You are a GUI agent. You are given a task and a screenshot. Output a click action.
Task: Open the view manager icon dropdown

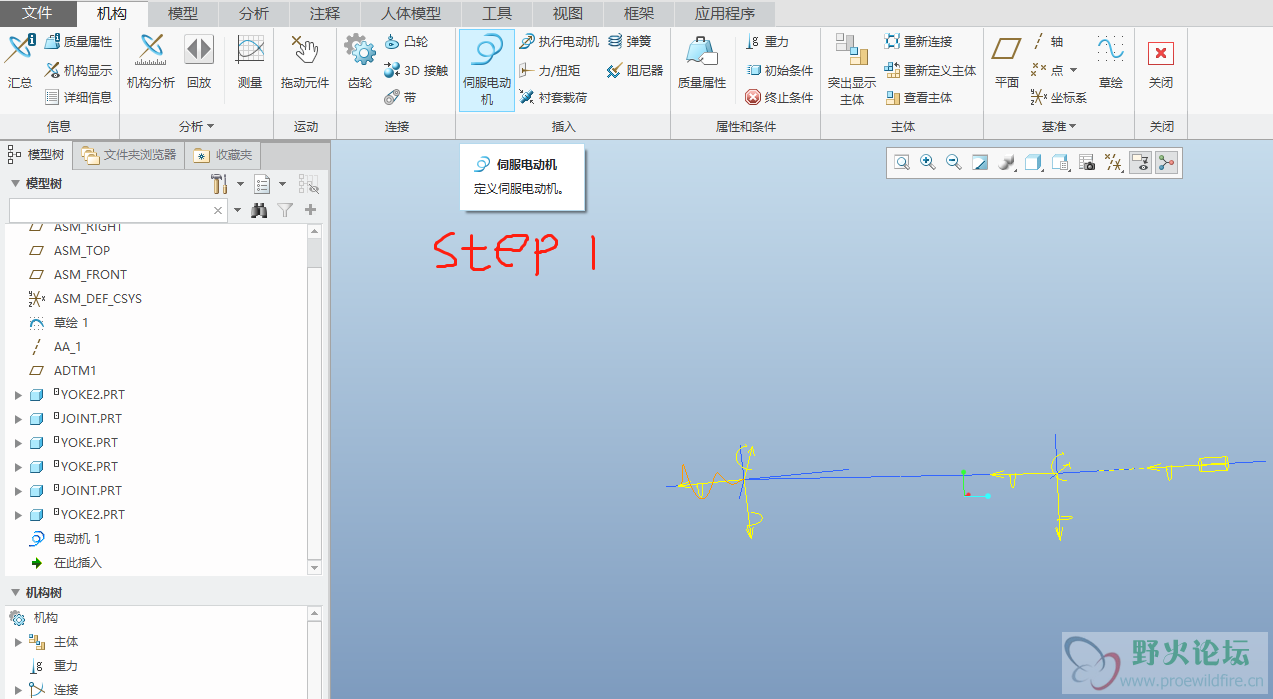point(1087,163)
